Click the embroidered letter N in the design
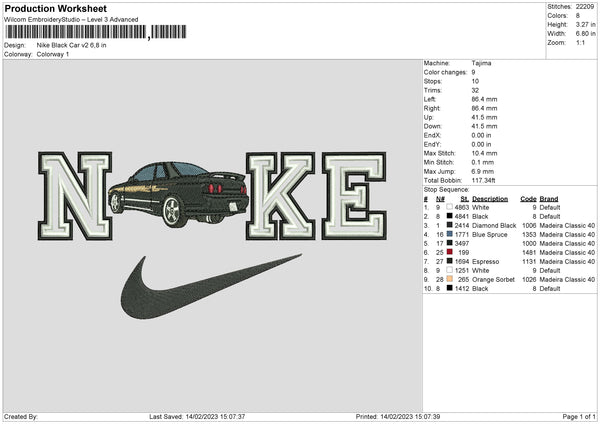This screenshot has width=600, height=424. coord(75,196)
